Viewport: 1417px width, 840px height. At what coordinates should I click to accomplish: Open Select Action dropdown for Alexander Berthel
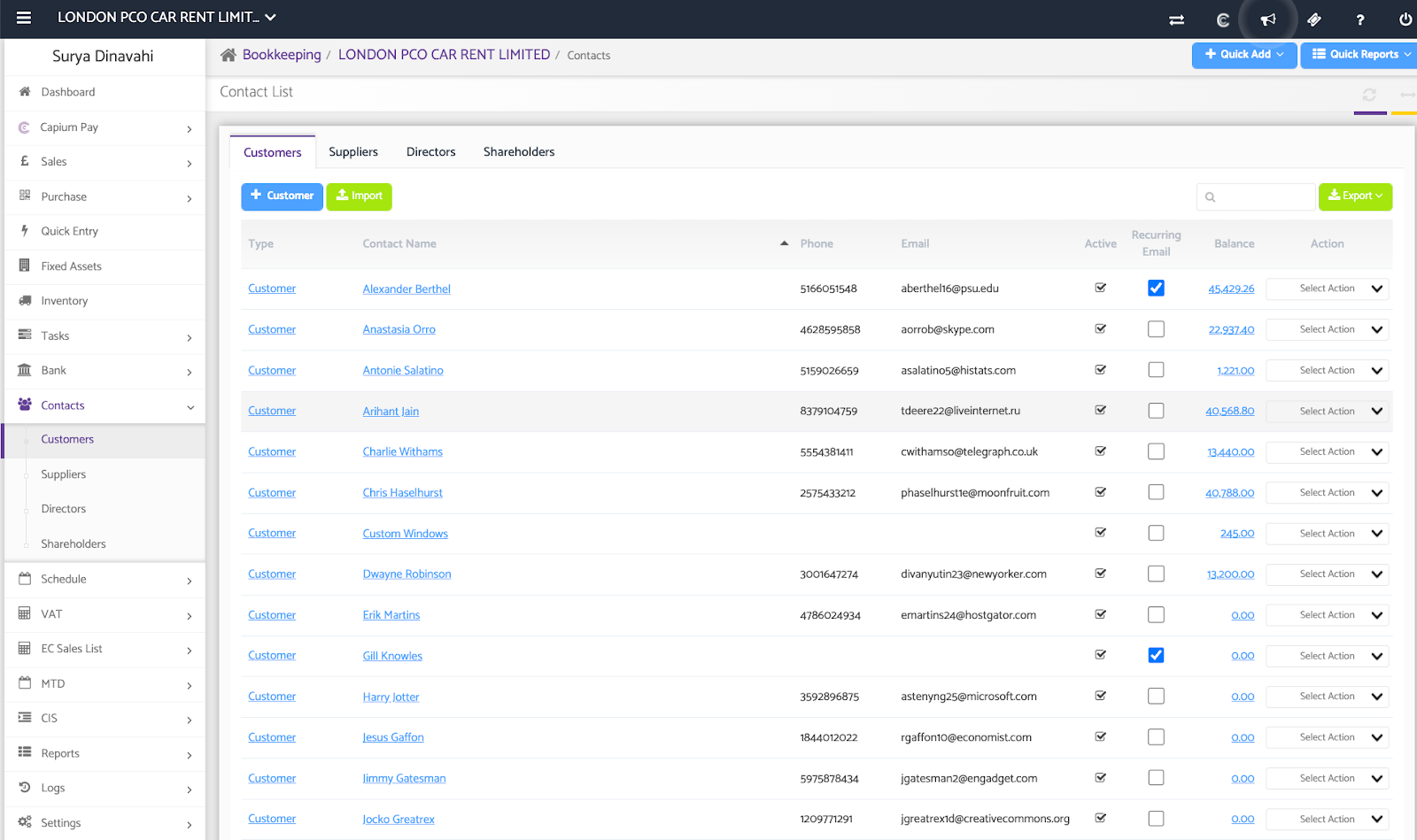pos(1327,289)
